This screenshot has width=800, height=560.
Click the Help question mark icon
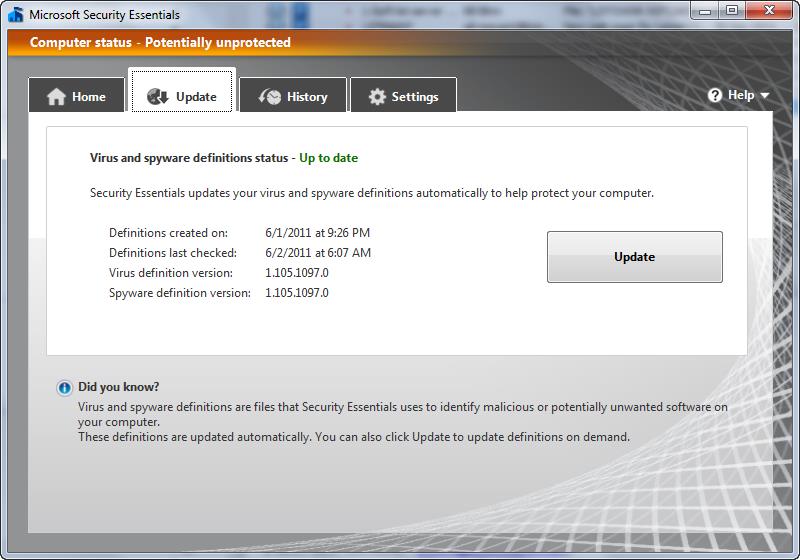[715, 95]
